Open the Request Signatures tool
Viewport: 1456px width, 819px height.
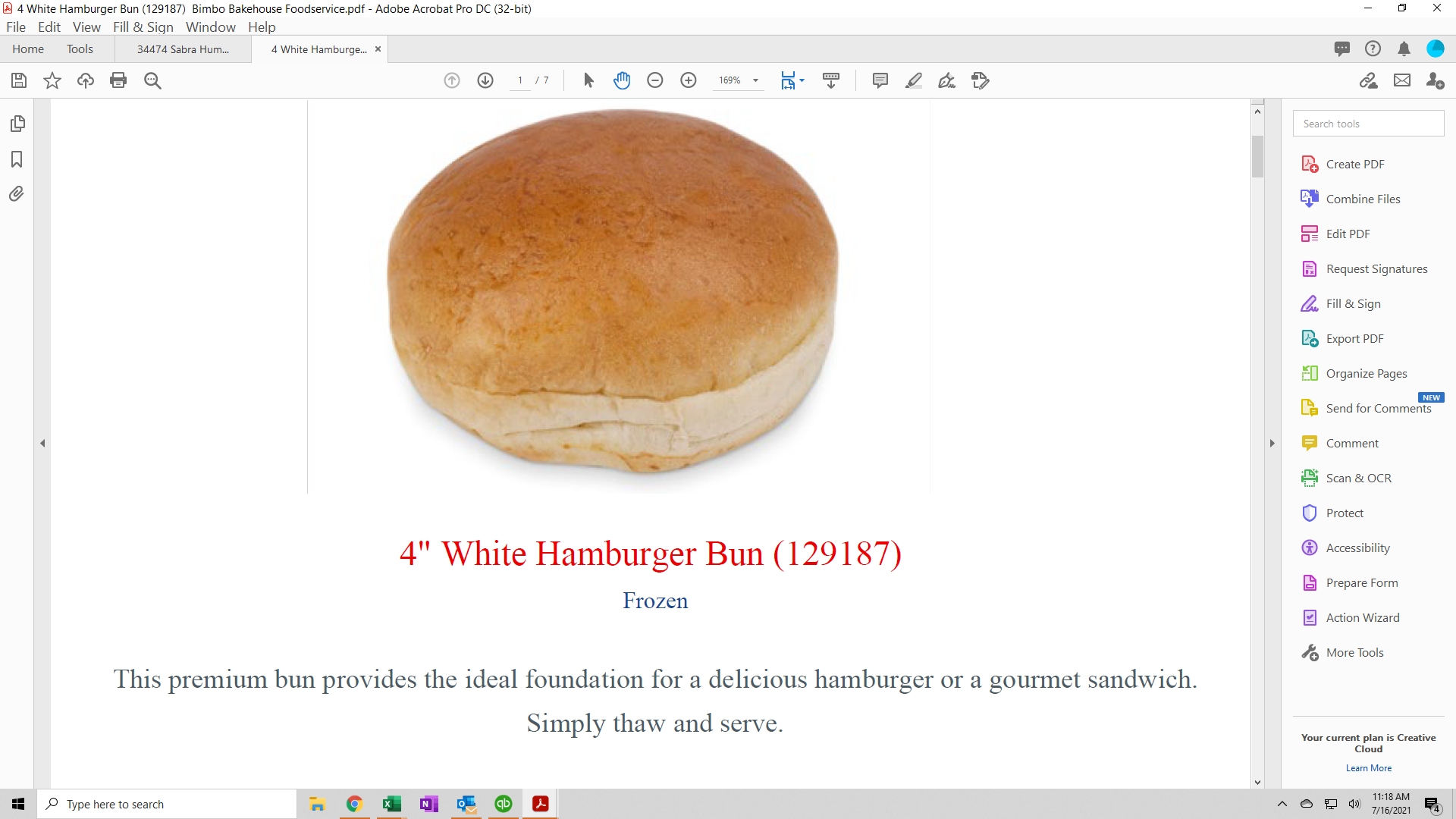pyautogui.click(x=1376, y=269)
